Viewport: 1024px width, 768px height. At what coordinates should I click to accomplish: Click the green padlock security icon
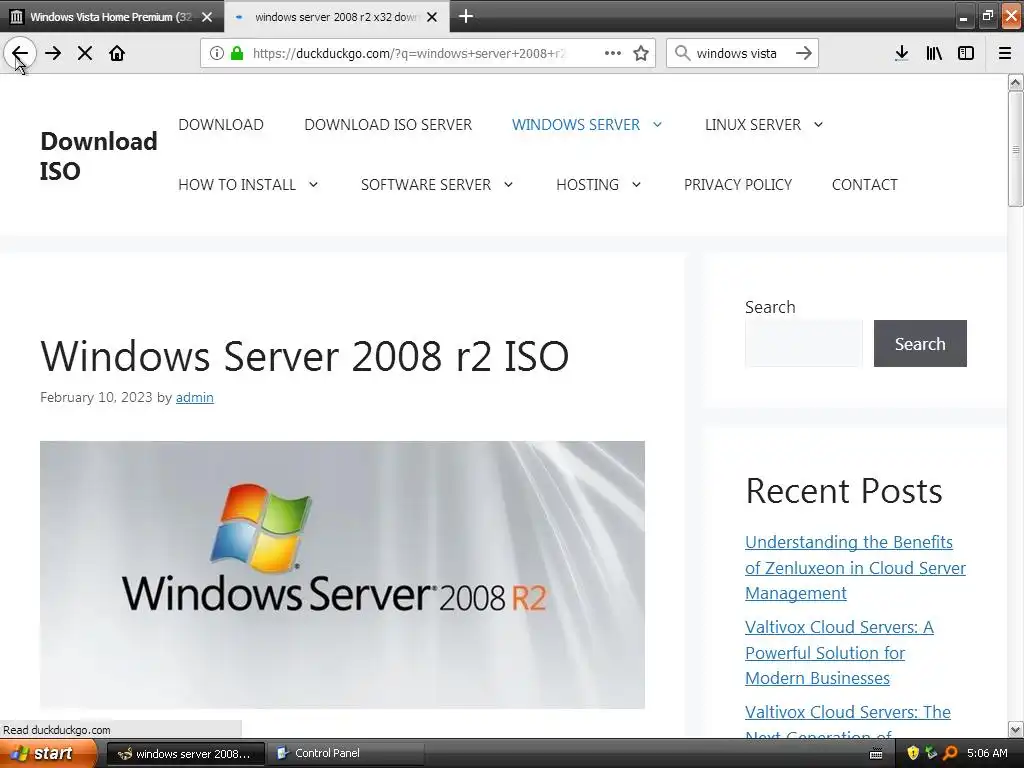[237, 54]
